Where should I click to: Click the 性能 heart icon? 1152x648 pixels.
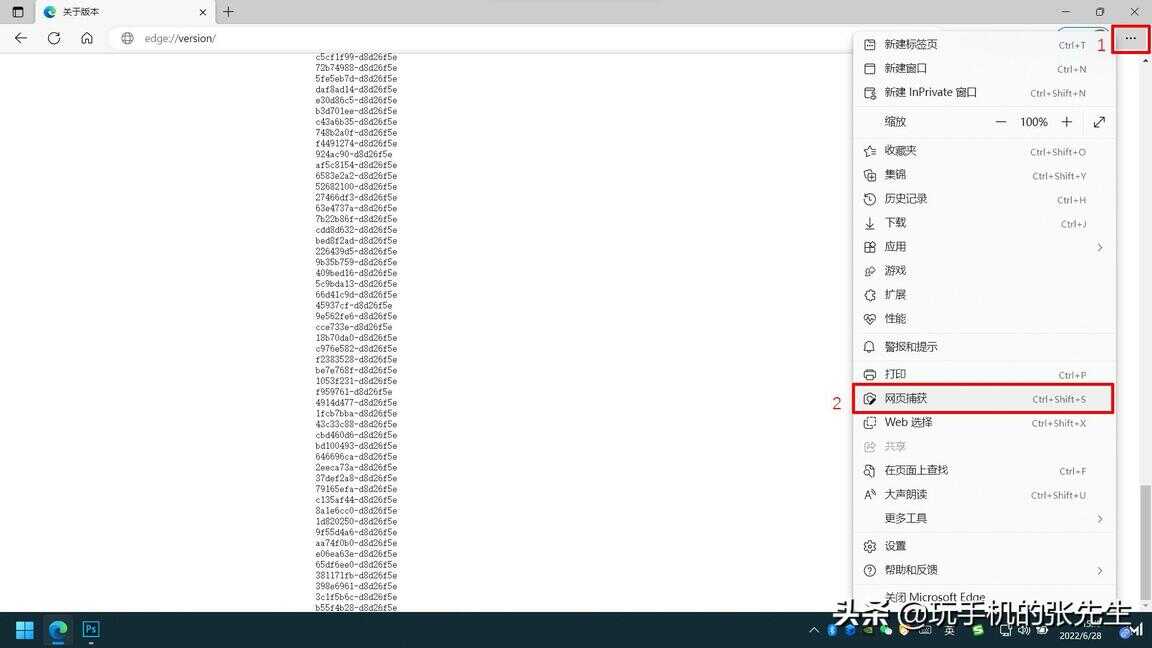click(870, 319)
